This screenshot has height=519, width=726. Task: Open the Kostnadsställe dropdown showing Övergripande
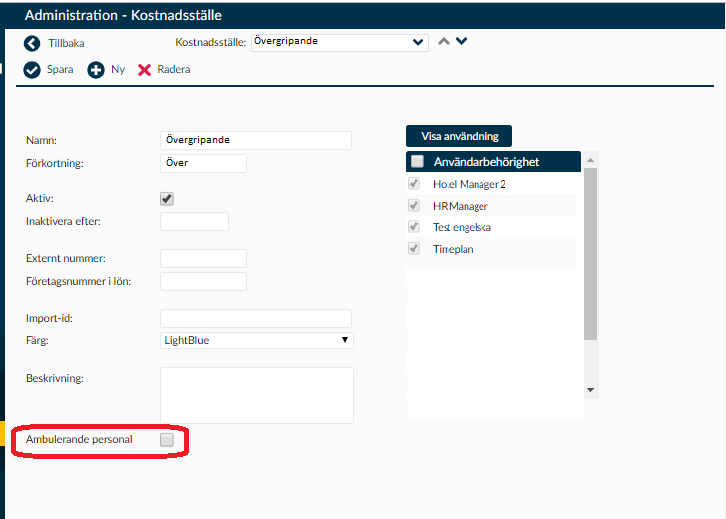(340, 42)
